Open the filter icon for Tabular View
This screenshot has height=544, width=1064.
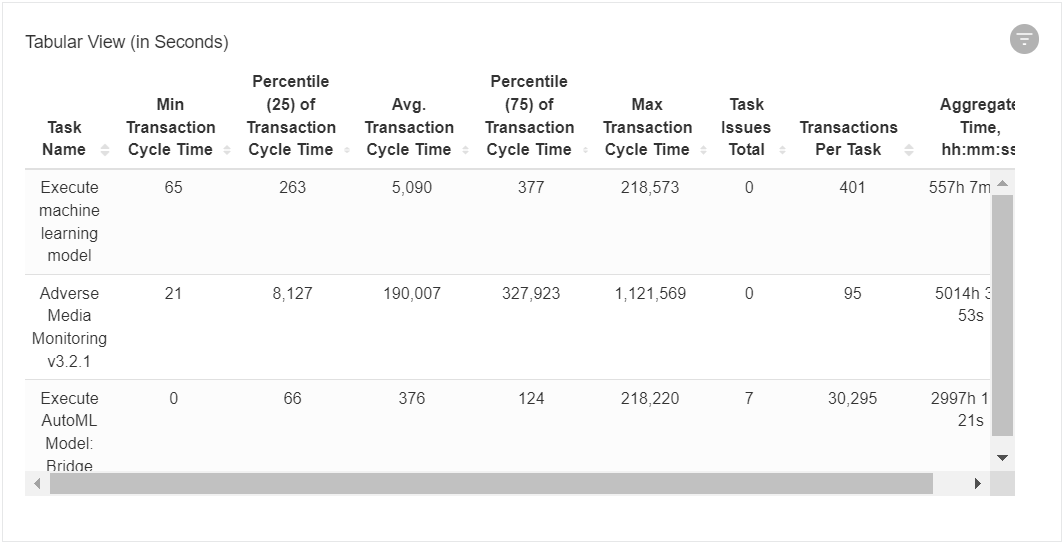[x=1024, y=39]
